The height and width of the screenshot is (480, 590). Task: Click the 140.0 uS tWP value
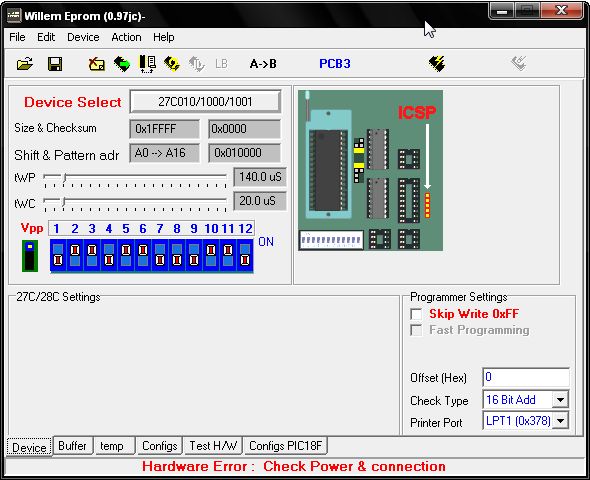click(x=260, y=177)
